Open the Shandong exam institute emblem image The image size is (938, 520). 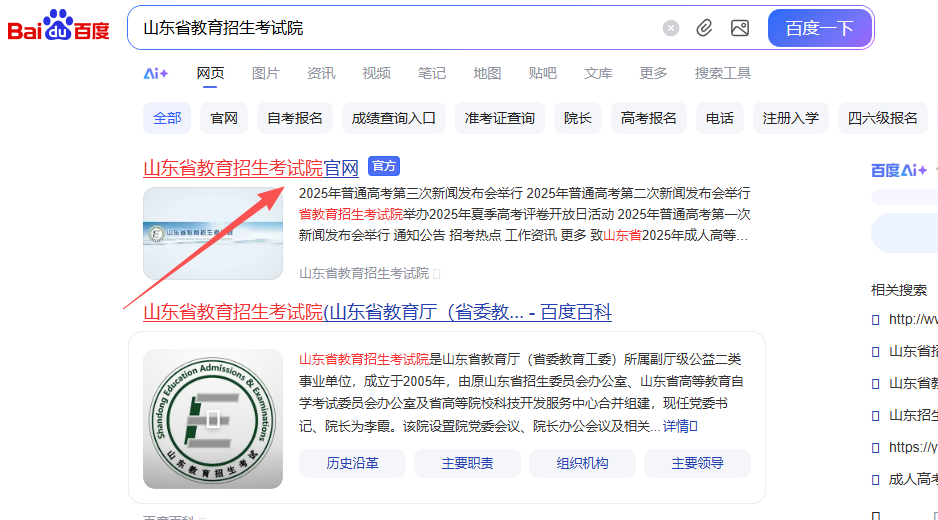pyautogui.click(x=212, y=418)
